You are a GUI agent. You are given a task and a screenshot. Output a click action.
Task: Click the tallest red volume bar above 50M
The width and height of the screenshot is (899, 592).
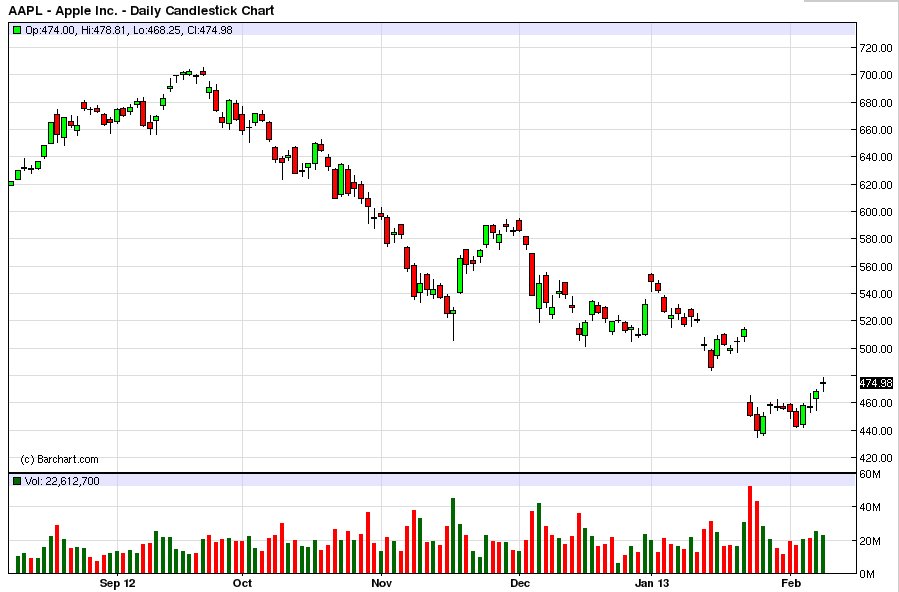750,530
